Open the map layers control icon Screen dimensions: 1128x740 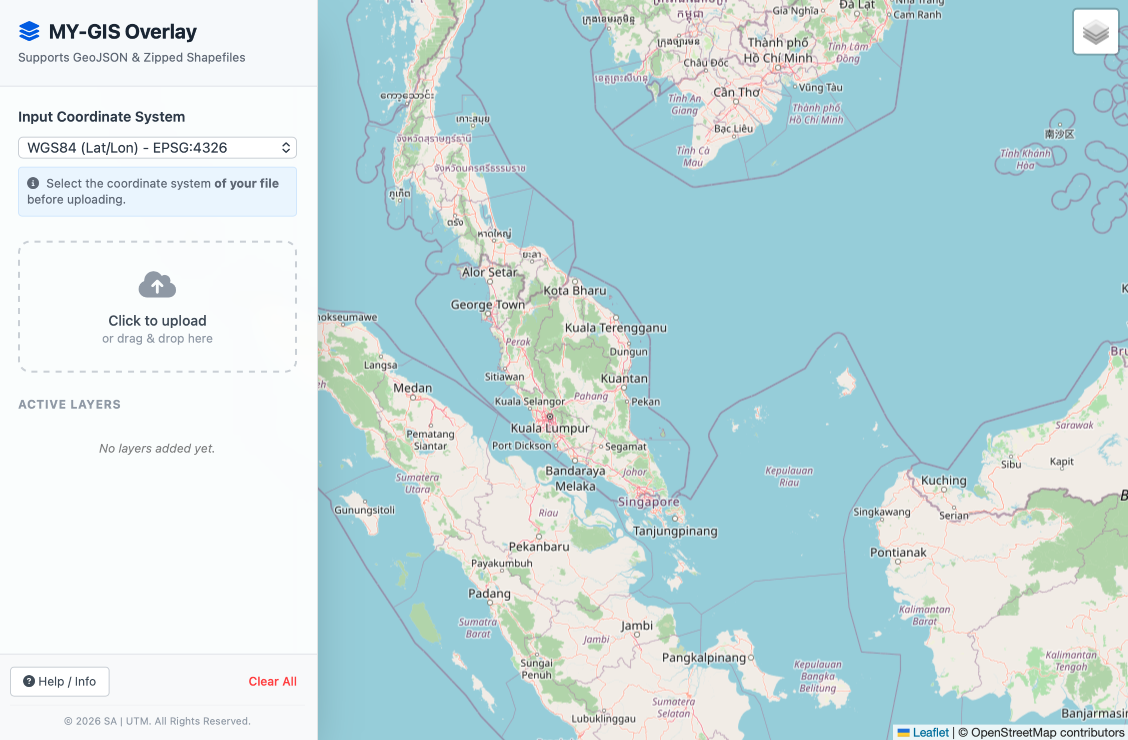tap(1095, 32)
